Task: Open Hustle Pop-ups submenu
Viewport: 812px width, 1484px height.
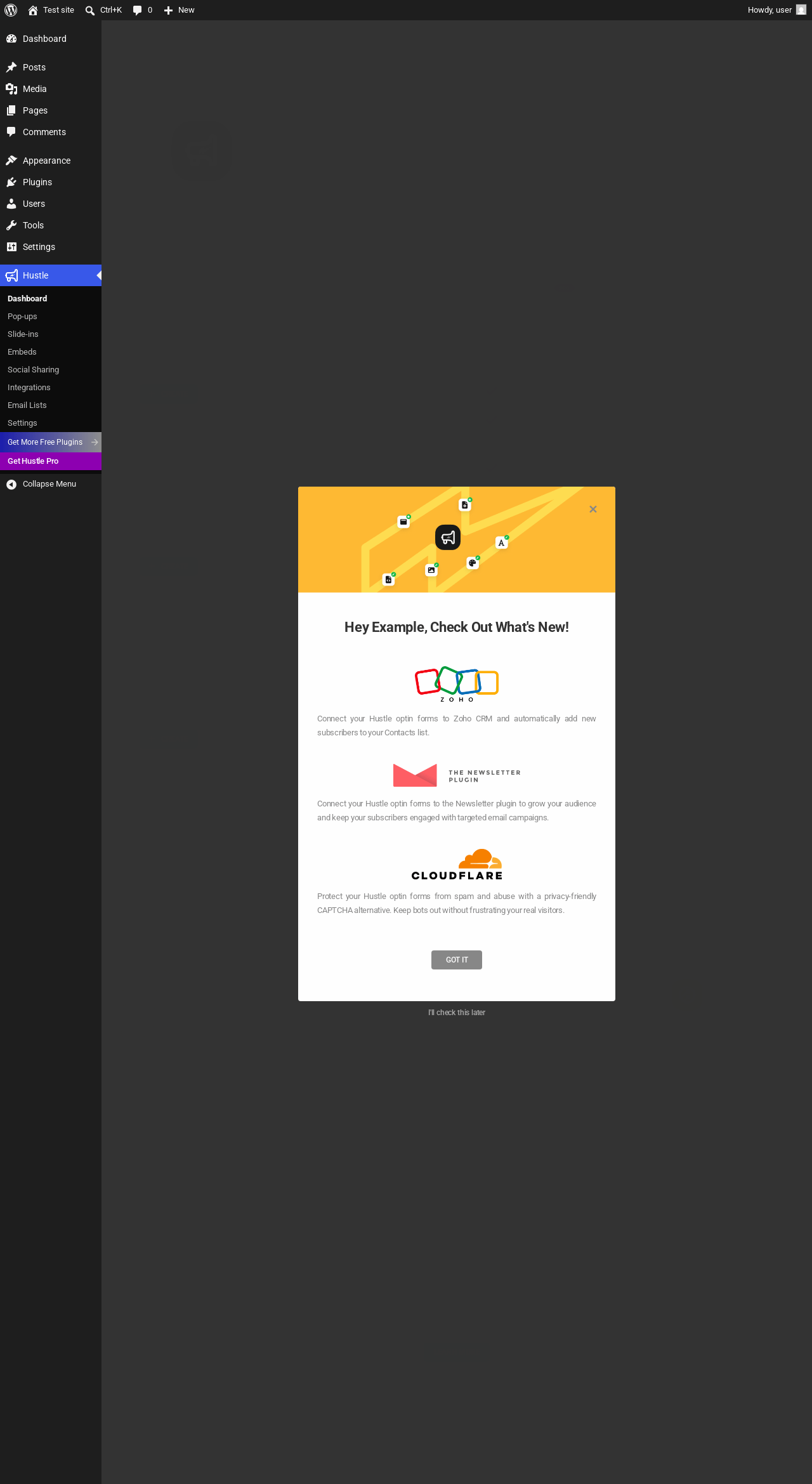Action: coord(51,317)
